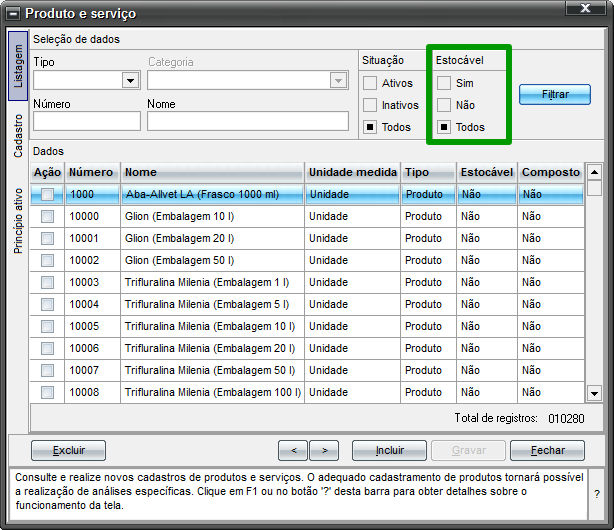The image size is (614, 530).
Task: Click the Excluir button
Action: point(69,450)
